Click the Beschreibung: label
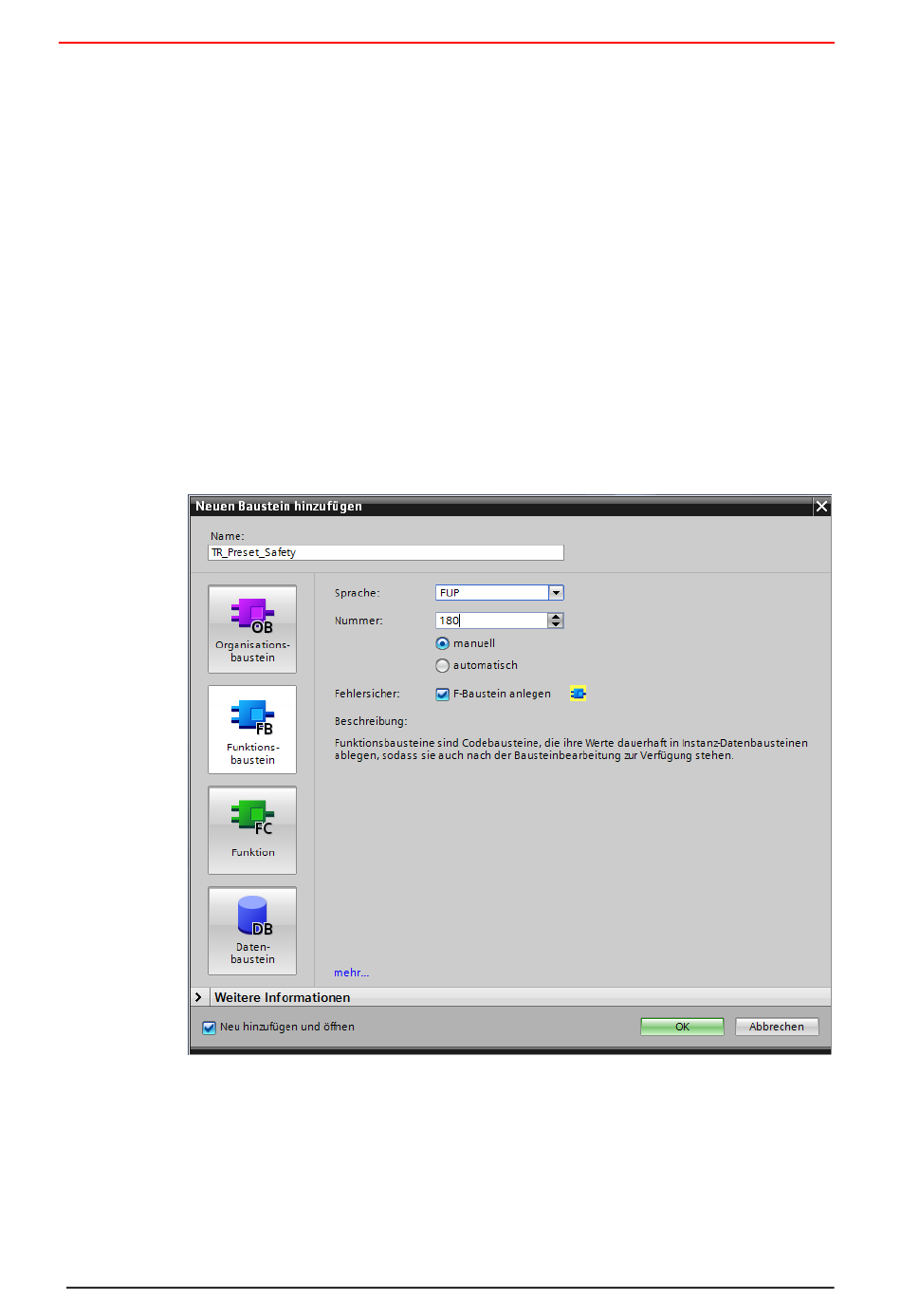Screen dimensions: 901x1316 tap(371, 721)
